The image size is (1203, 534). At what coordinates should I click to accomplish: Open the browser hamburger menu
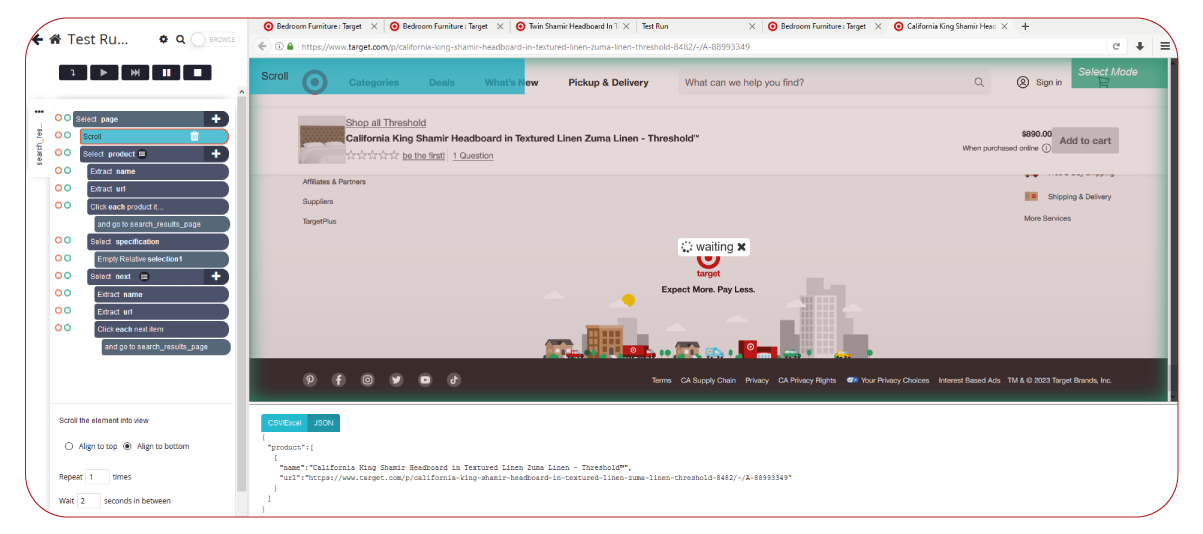click(x=1165, y=46)
